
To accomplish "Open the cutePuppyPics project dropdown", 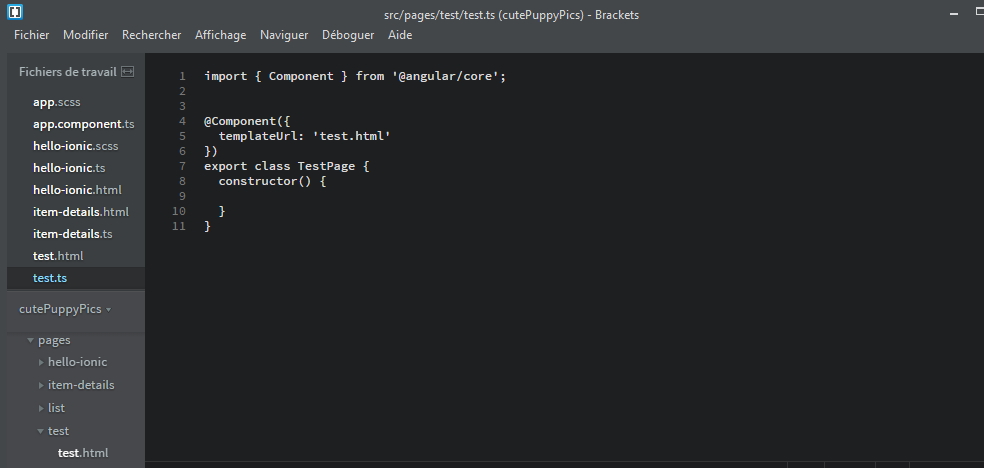I will 65,309.
